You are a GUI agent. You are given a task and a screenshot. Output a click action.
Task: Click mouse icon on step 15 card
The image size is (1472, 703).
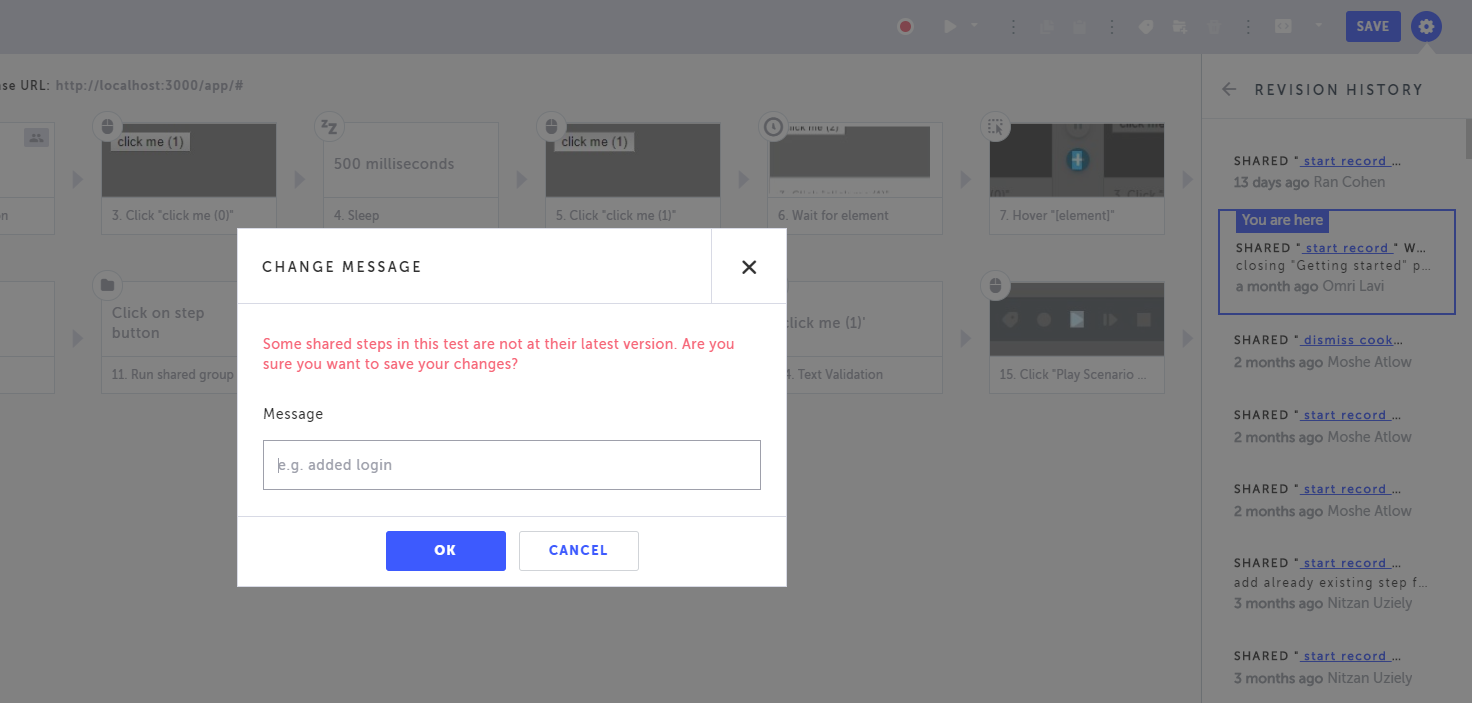tap(995, 285)
